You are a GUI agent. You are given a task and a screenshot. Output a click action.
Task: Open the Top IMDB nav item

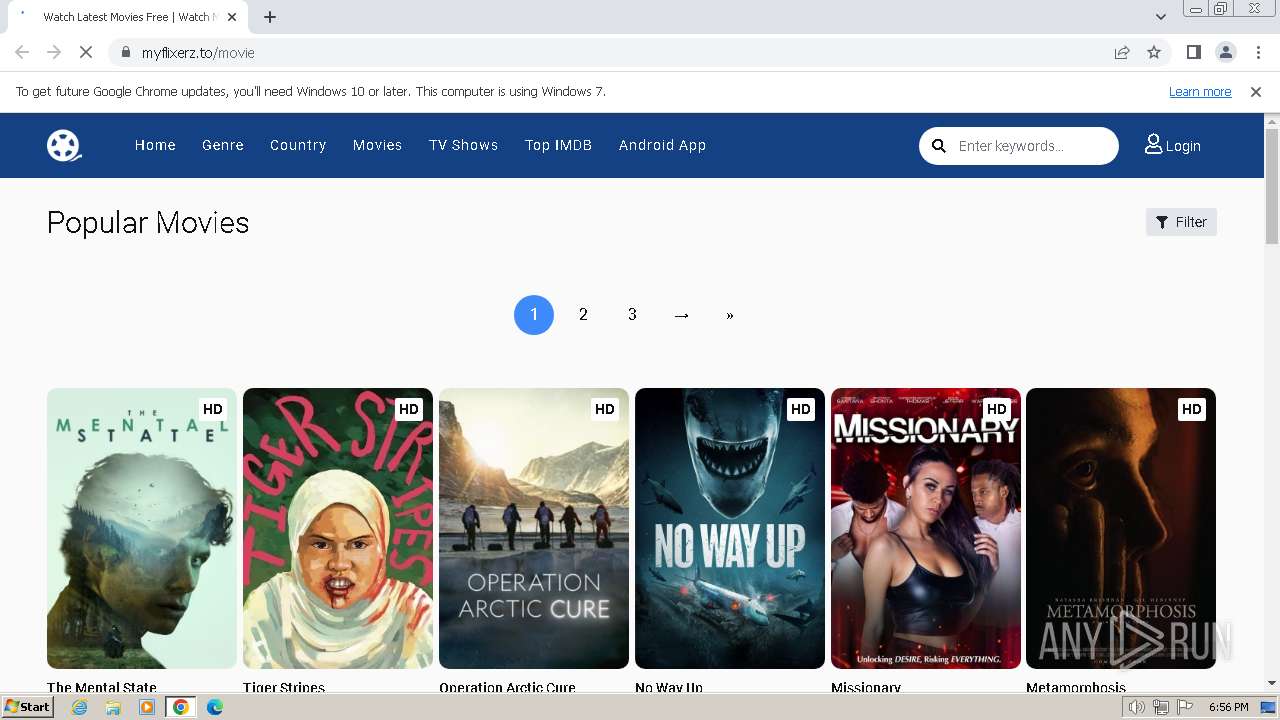click(x=558, y=145)
